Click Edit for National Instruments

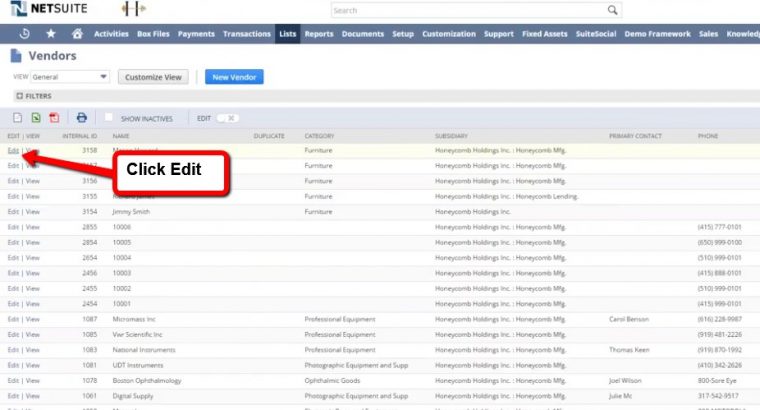(13, 350)
